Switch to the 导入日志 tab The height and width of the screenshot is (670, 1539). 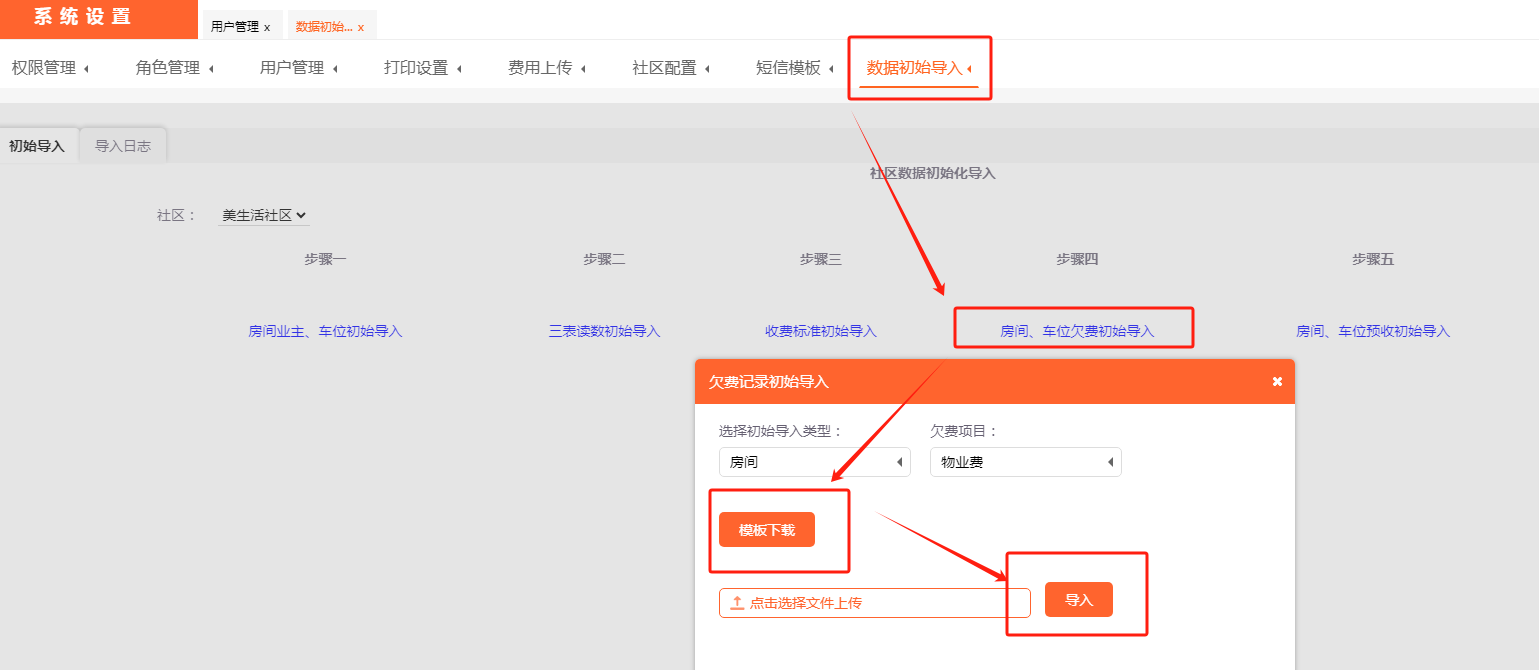pyautogui.click(x=123, y=146)
